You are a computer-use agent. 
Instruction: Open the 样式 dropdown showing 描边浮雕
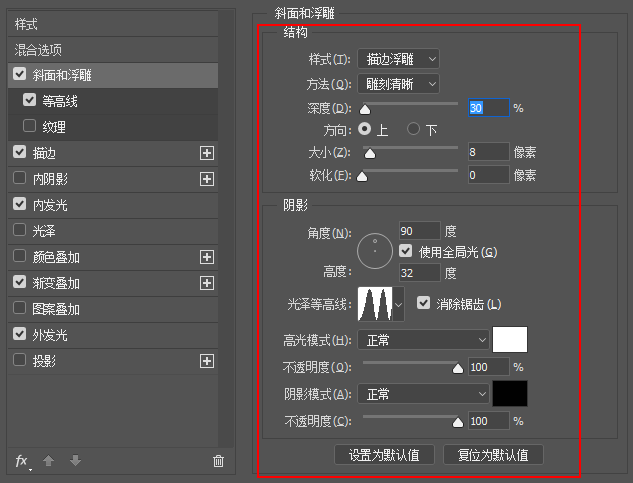pyautogui.click(x=398, y=59)
